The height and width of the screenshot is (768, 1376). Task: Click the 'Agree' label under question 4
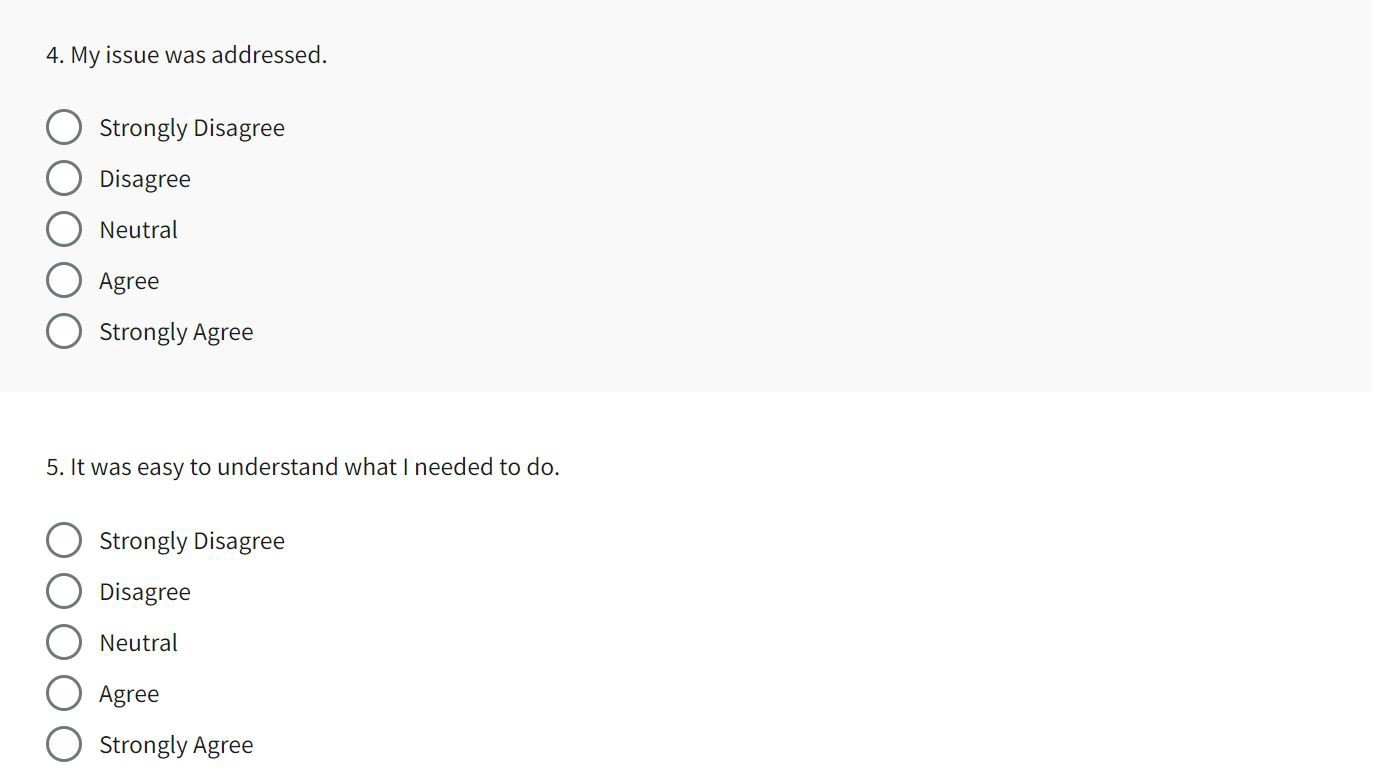(129, 281)
